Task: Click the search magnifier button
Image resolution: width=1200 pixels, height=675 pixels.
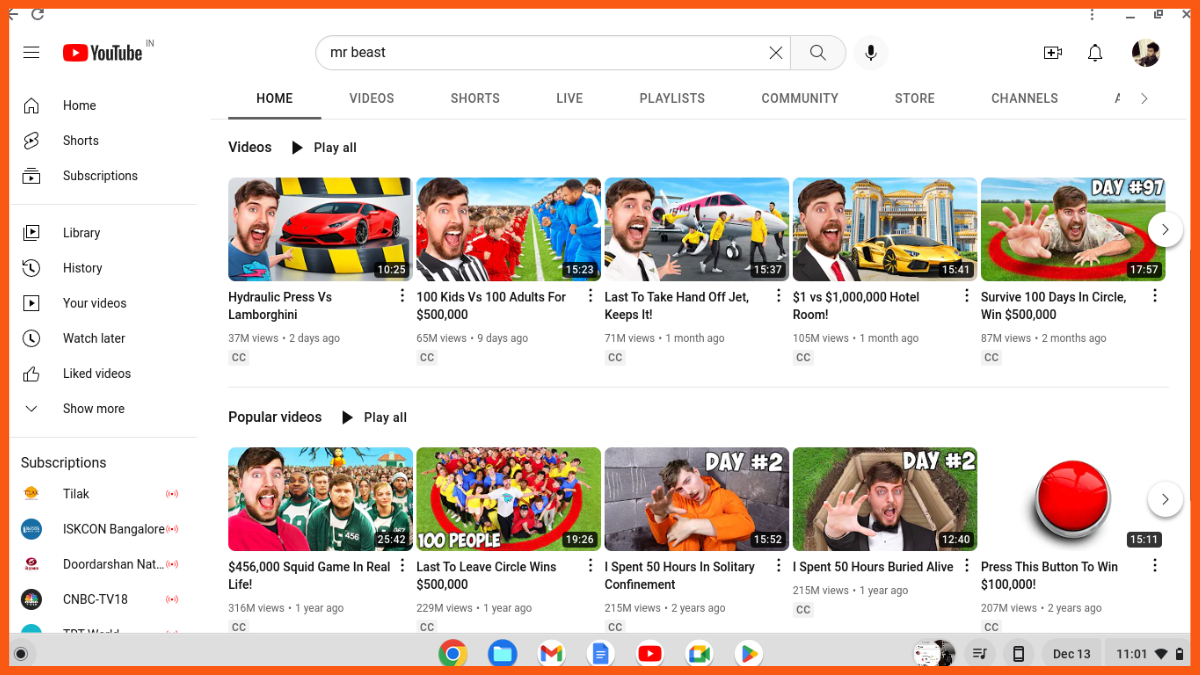Action: pyautogui.click(x=818, y=53)
